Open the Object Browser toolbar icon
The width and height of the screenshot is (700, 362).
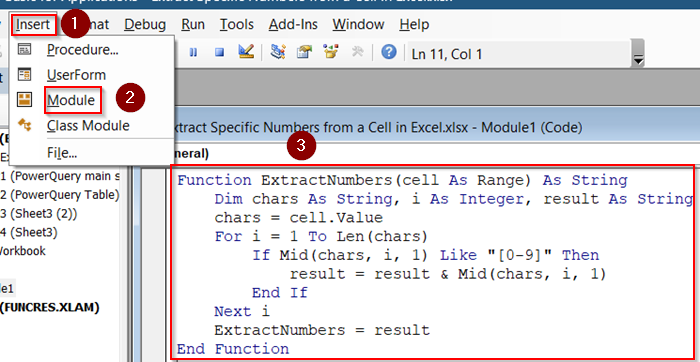point(331,52)
